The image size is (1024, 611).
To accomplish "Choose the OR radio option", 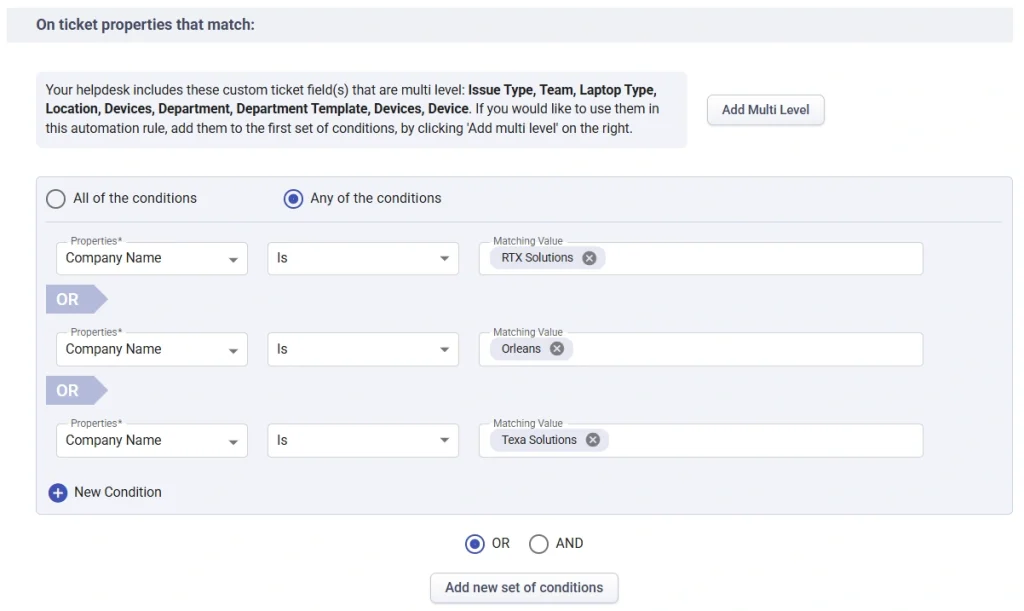I will pos(475,544).
